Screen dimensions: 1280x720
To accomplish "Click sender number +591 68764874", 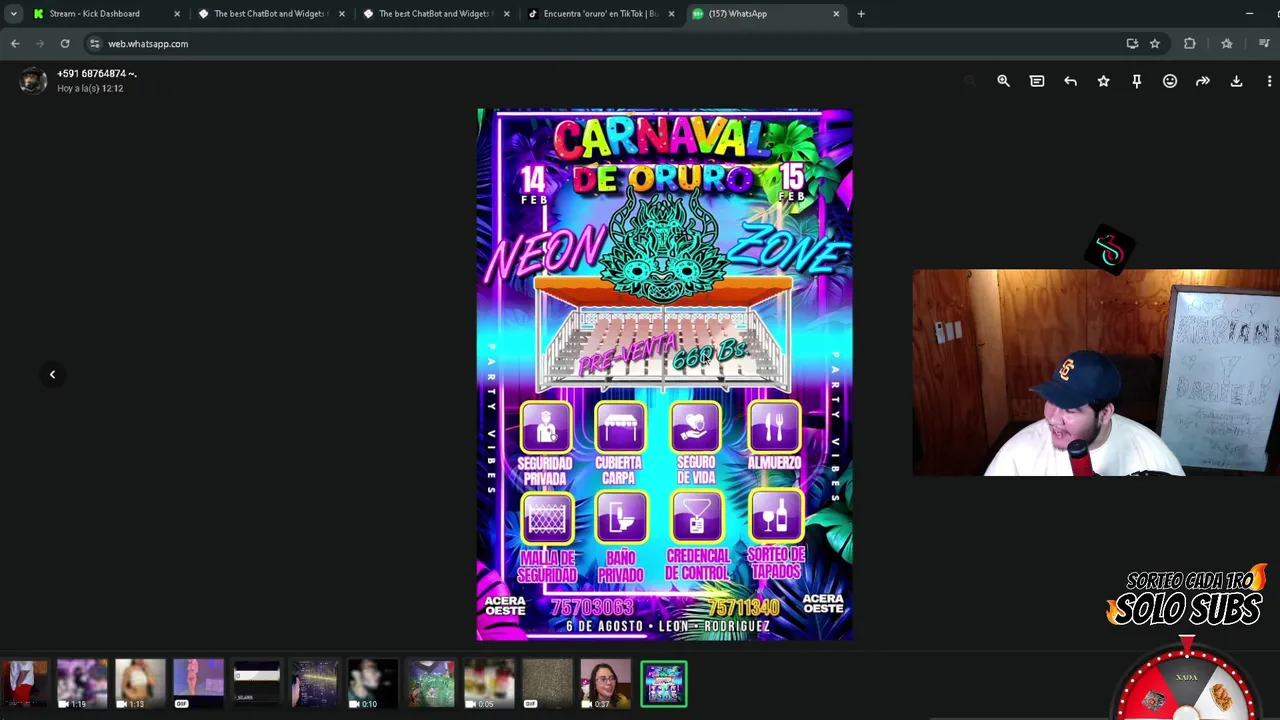I will click(97, 74).
